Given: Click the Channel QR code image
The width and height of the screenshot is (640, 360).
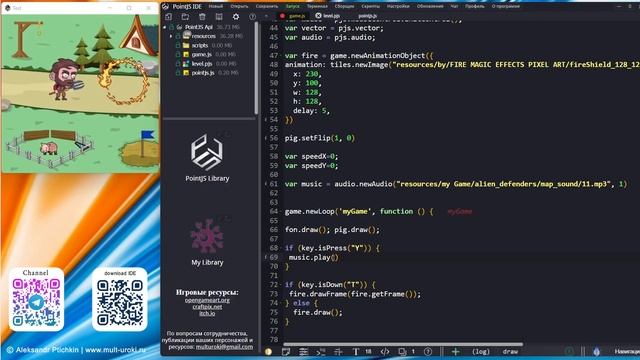Looking at the screenshot, I should 36,302.
